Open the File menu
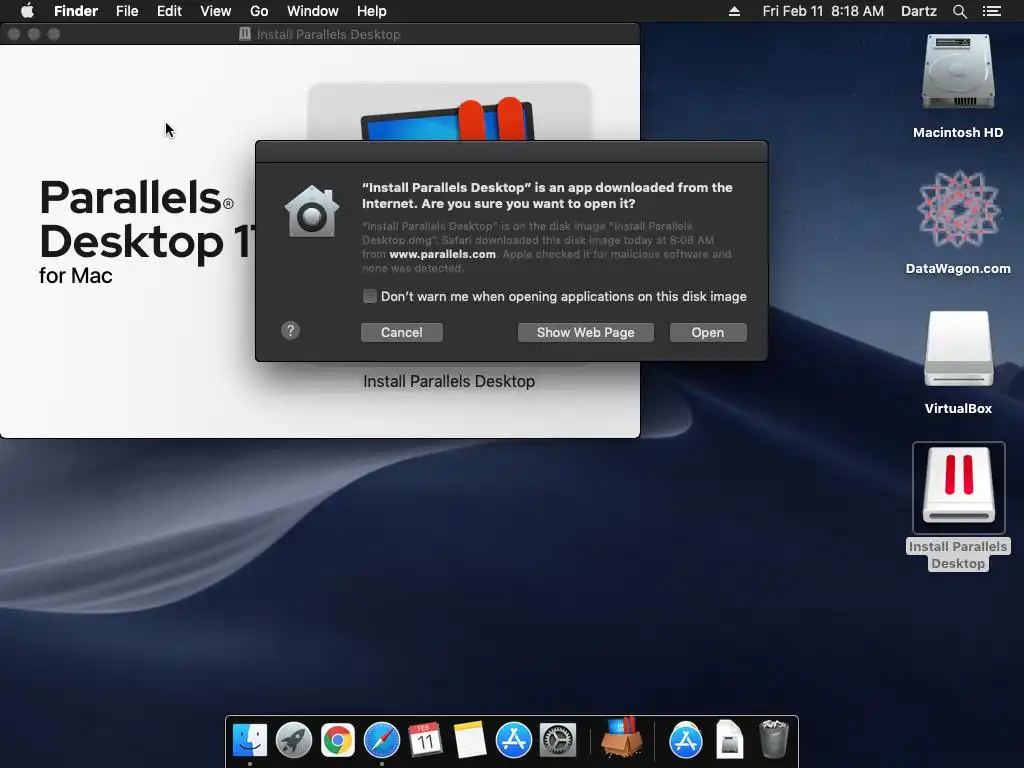The width and height of the screenshot is (1024, 768). (127, 11)
